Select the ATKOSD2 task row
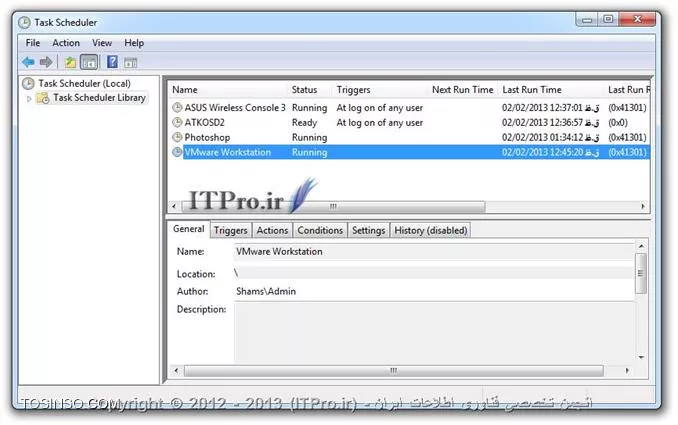The width and height of the screenshot is (678, 425). 409,122
